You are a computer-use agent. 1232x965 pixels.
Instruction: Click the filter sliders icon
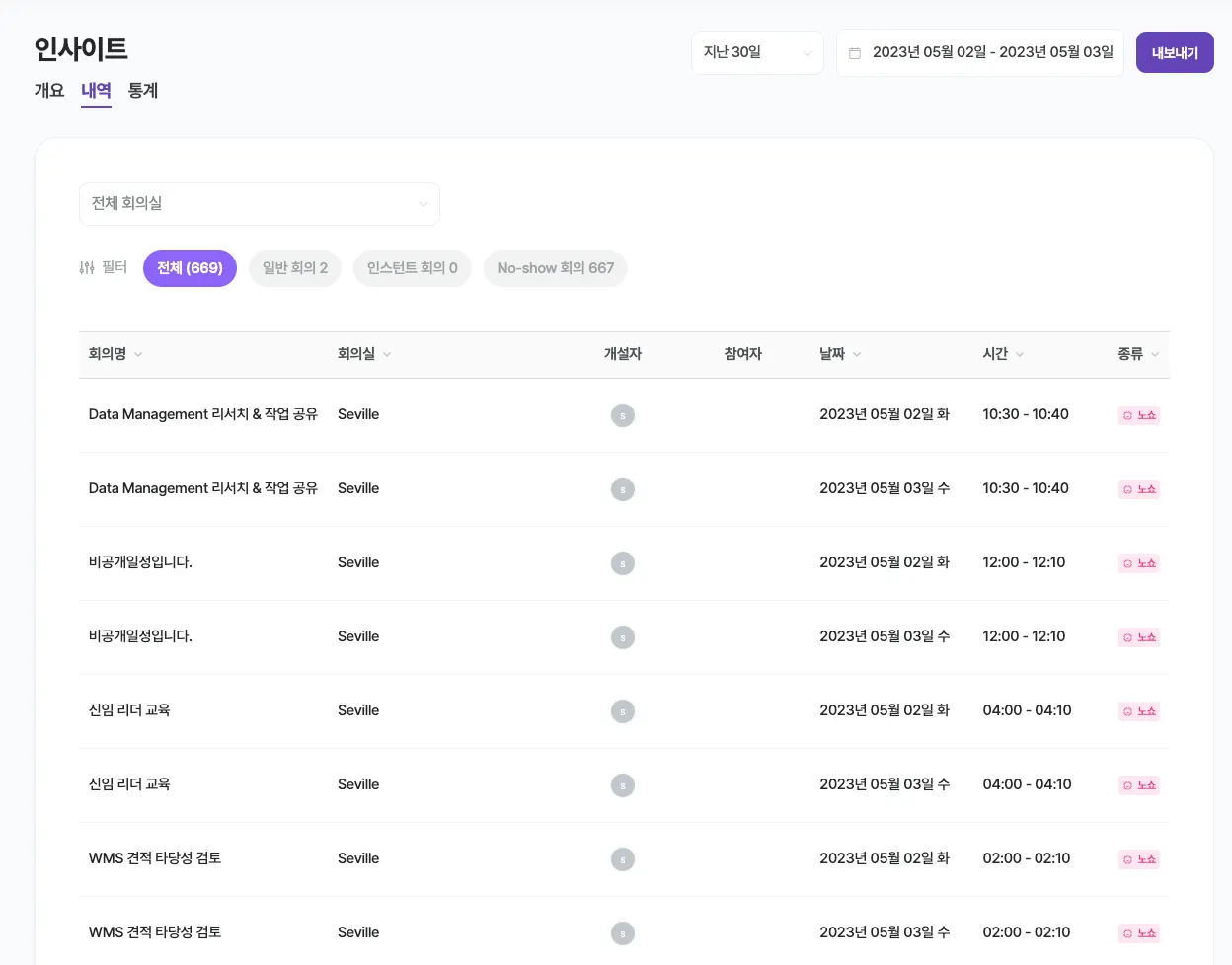[x=87, y=267]
